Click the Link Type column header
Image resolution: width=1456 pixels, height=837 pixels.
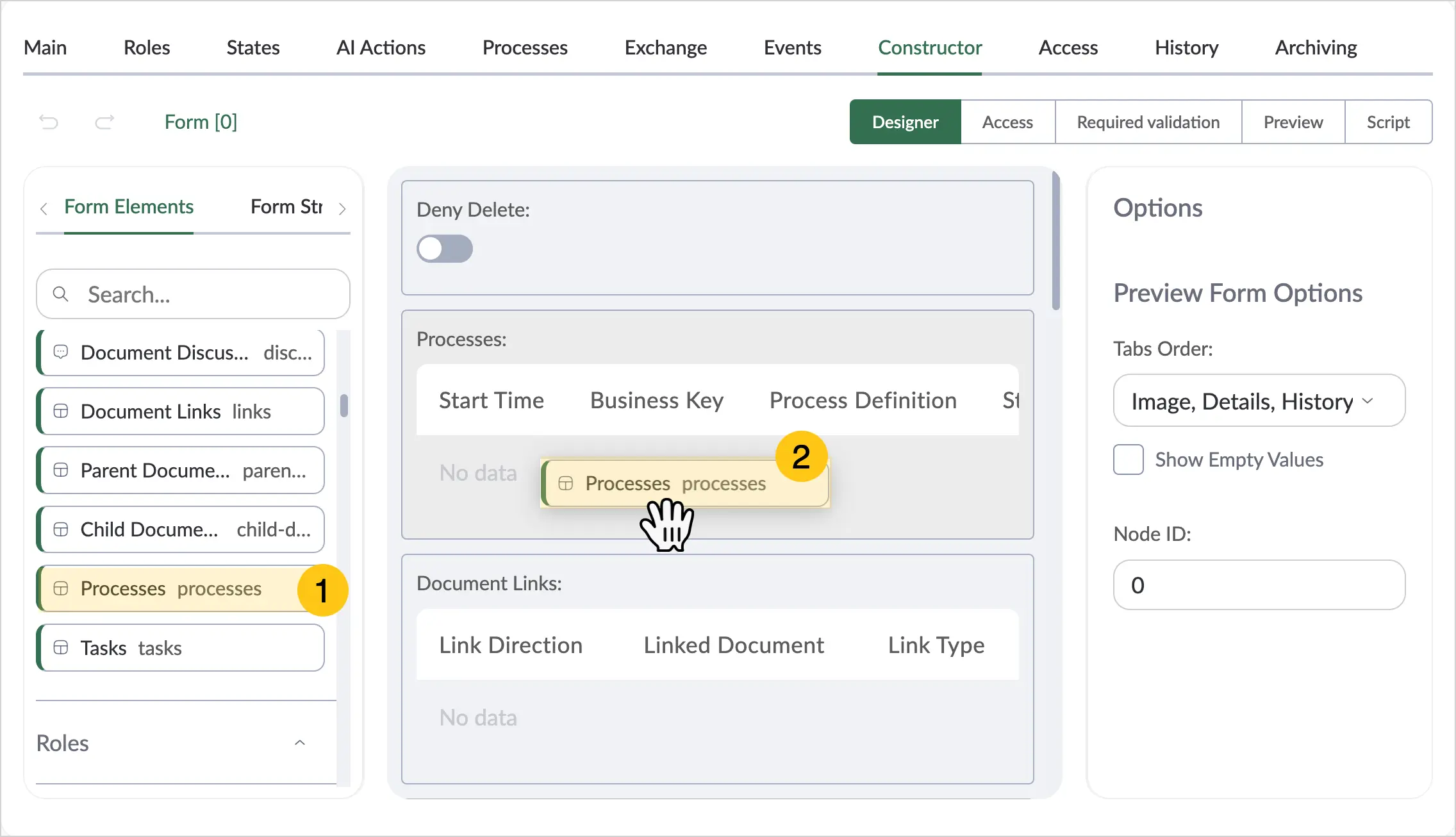point(936,645)
